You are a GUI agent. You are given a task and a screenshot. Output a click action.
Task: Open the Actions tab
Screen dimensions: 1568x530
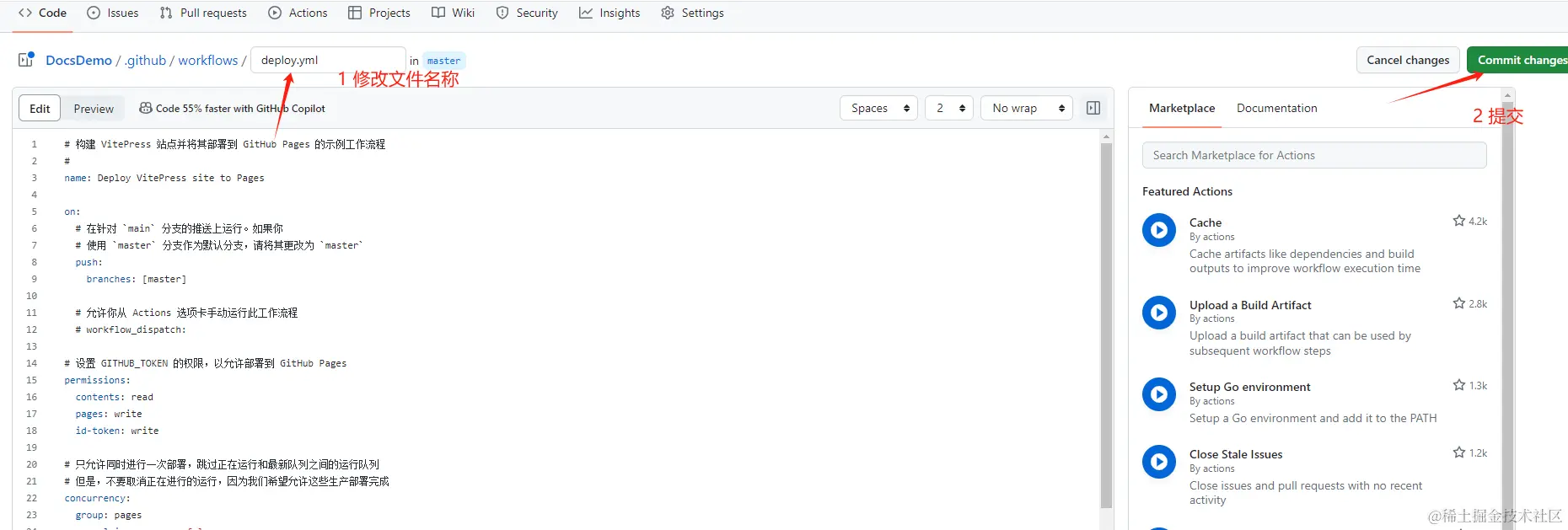(x=298, y=13)
